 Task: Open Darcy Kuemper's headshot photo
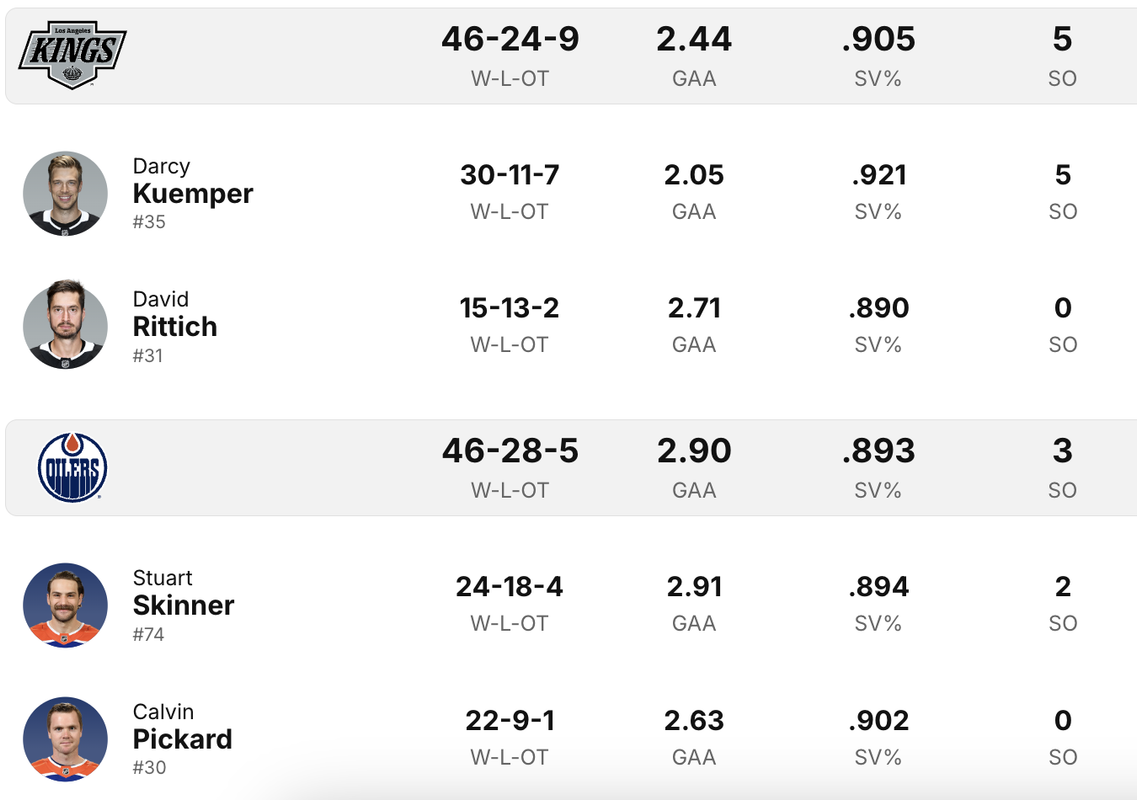[65, 194]
